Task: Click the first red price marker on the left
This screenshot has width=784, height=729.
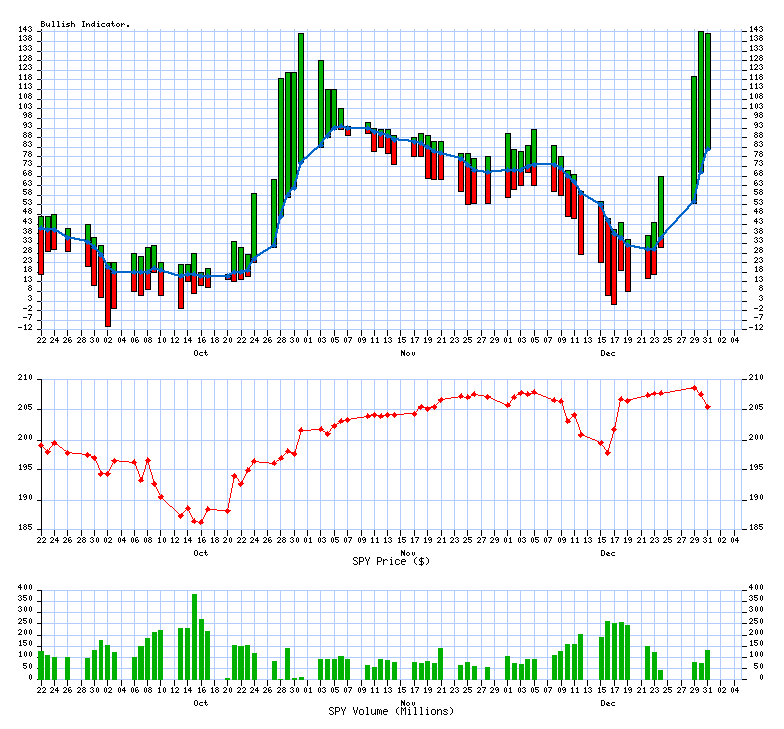Action: pos(41,445)
